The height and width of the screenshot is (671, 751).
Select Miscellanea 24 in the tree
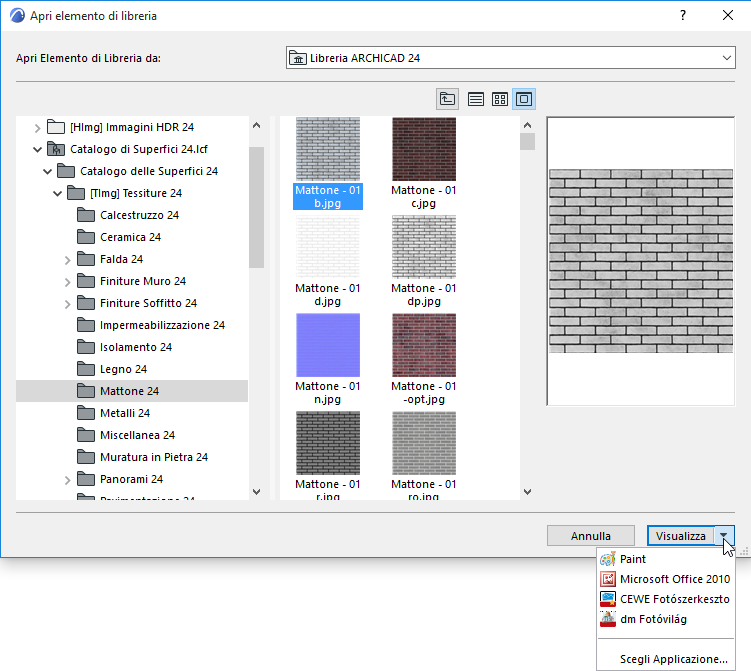coord(137,435)
